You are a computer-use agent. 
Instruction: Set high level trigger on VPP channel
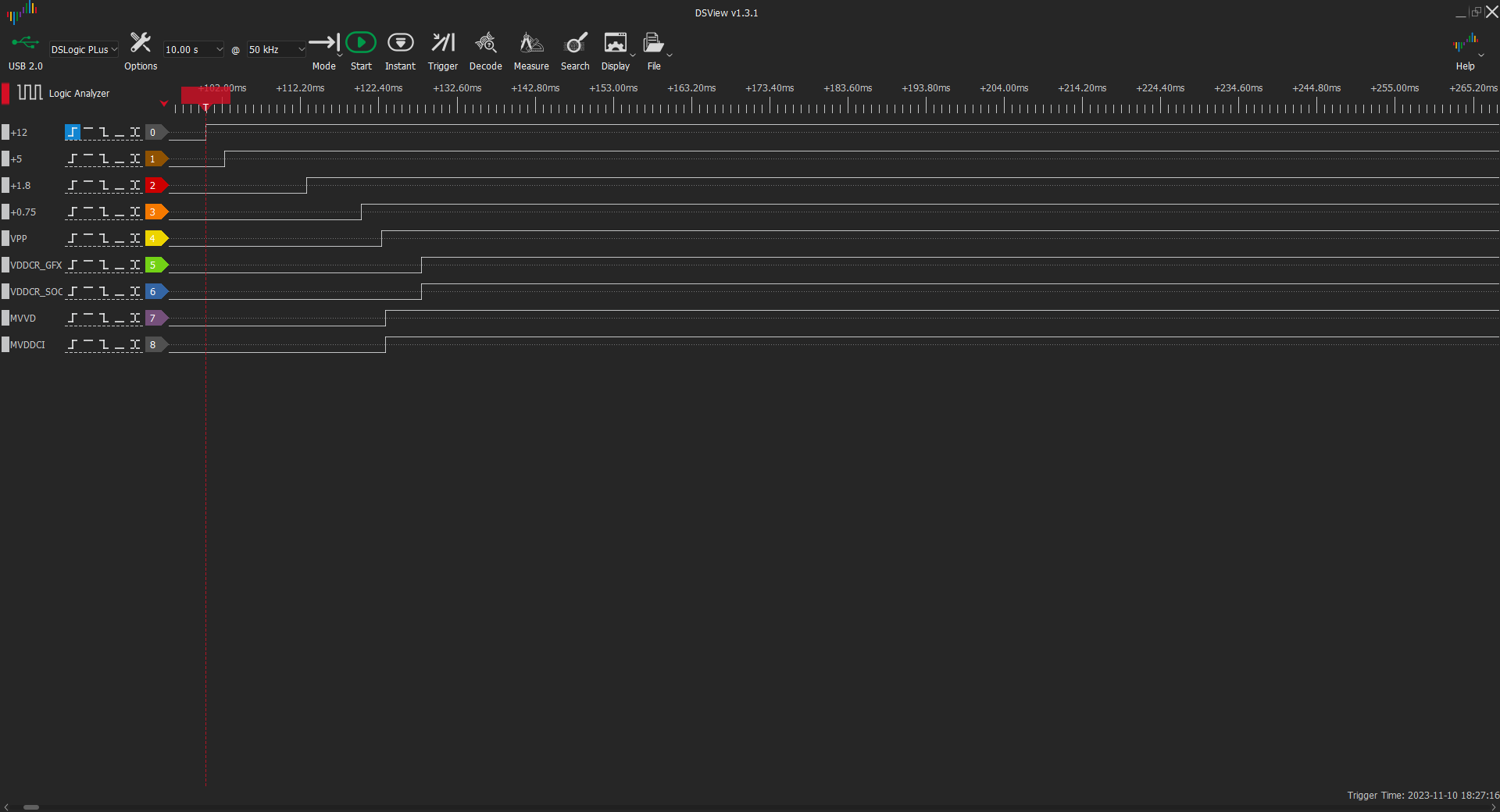pyautogui.click(x=88, y=237)
